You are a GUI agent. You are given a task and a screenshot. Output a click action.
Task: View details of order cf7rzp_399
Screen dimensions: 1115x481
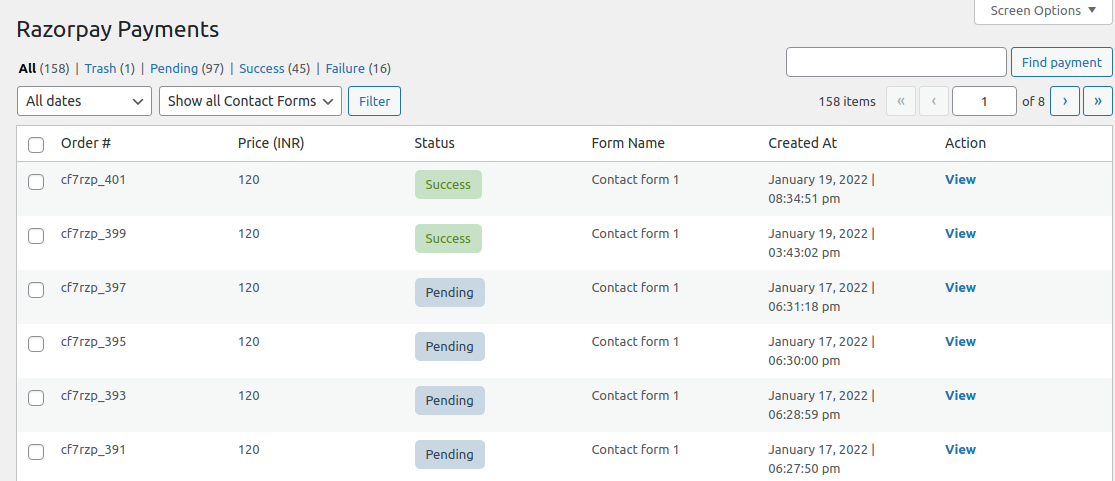[960, 233]
